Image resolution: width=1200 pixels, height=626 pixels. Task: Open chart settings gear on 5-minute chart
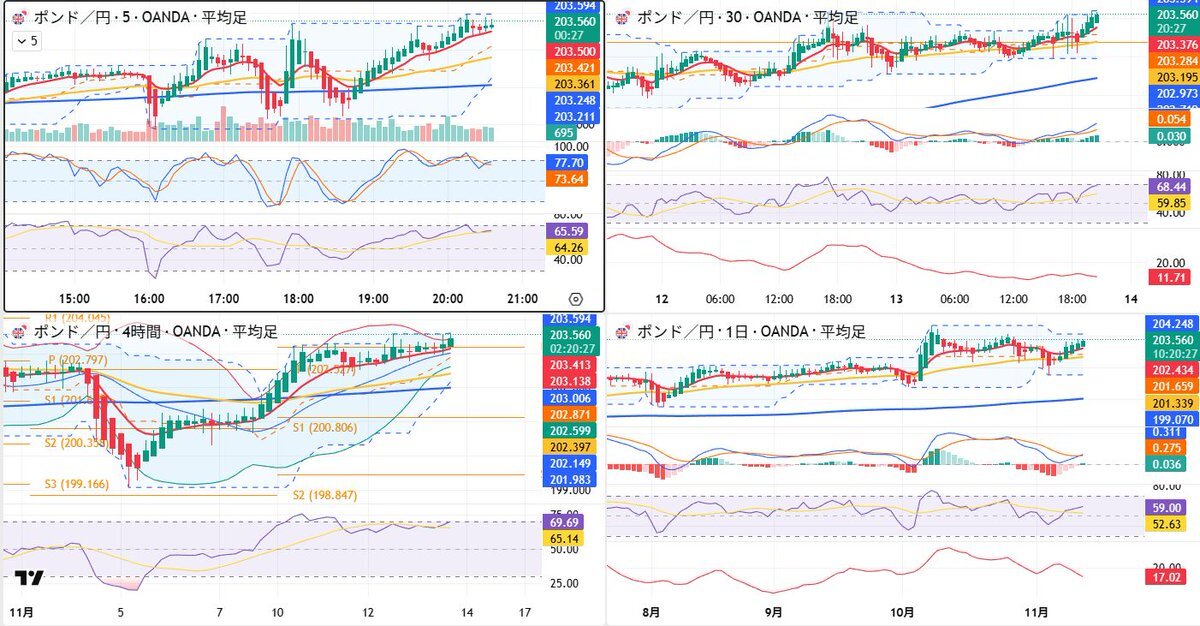pos(575,298)
